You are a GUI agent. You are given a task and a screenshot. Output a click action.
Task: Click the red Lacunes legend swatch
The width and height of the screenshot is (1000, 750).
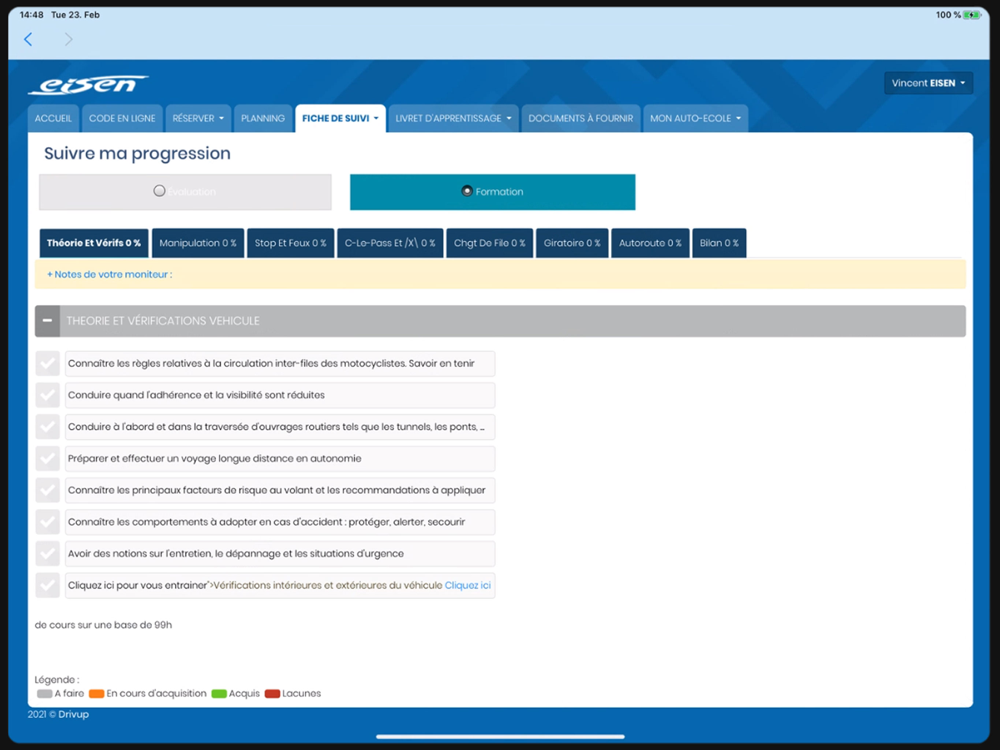tap(272, 694)
